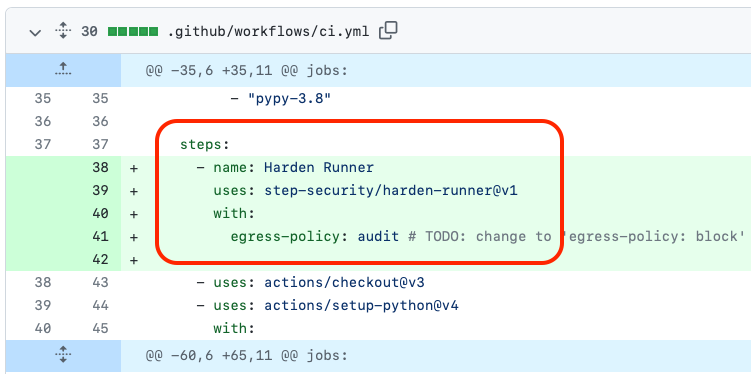Viewport: 751px width, 374px height.
Task: Click old line number 40
Action: (43, 329)
